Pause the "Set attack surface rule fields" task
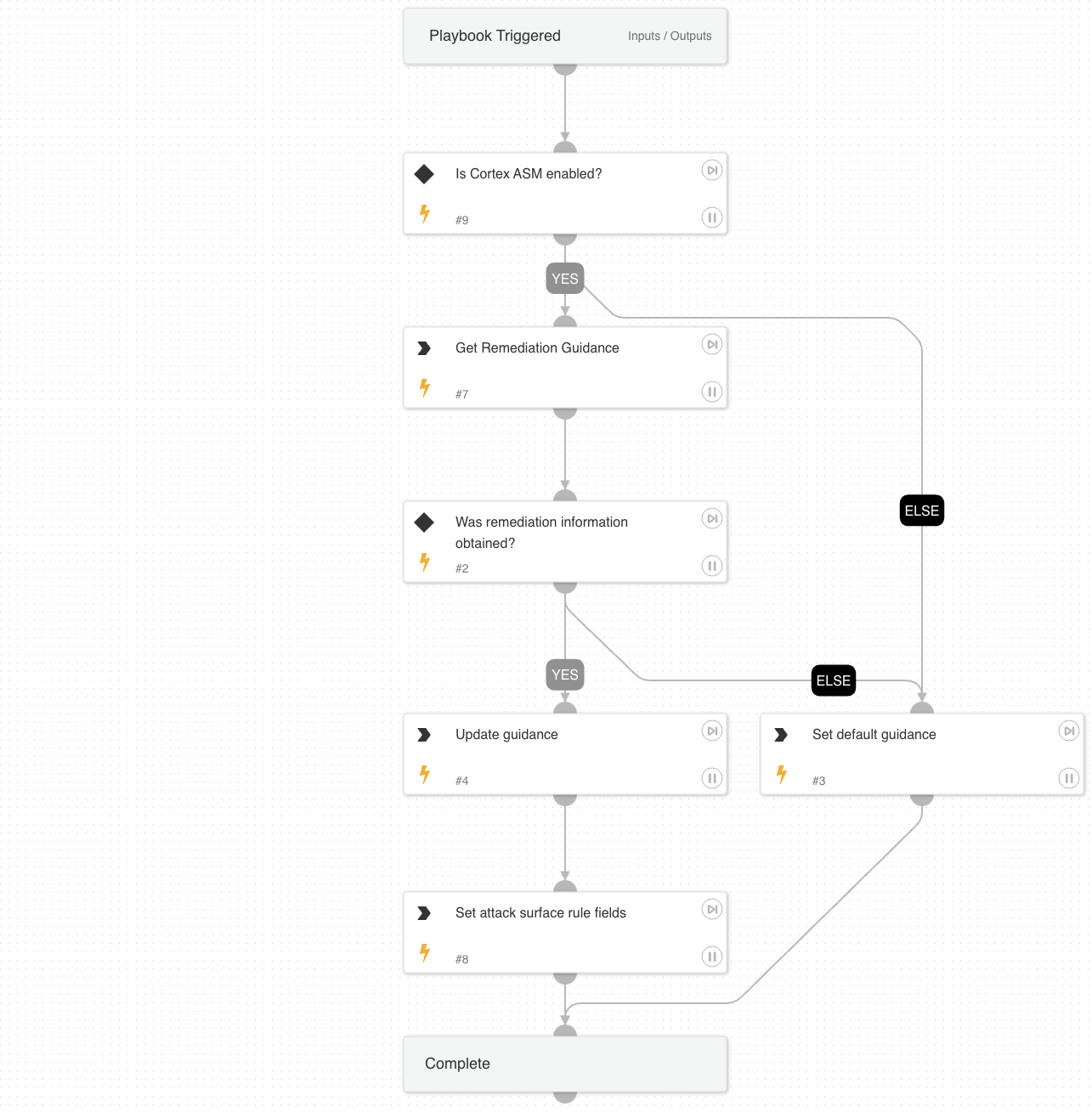1092x1112 pixels. [711, 957]
